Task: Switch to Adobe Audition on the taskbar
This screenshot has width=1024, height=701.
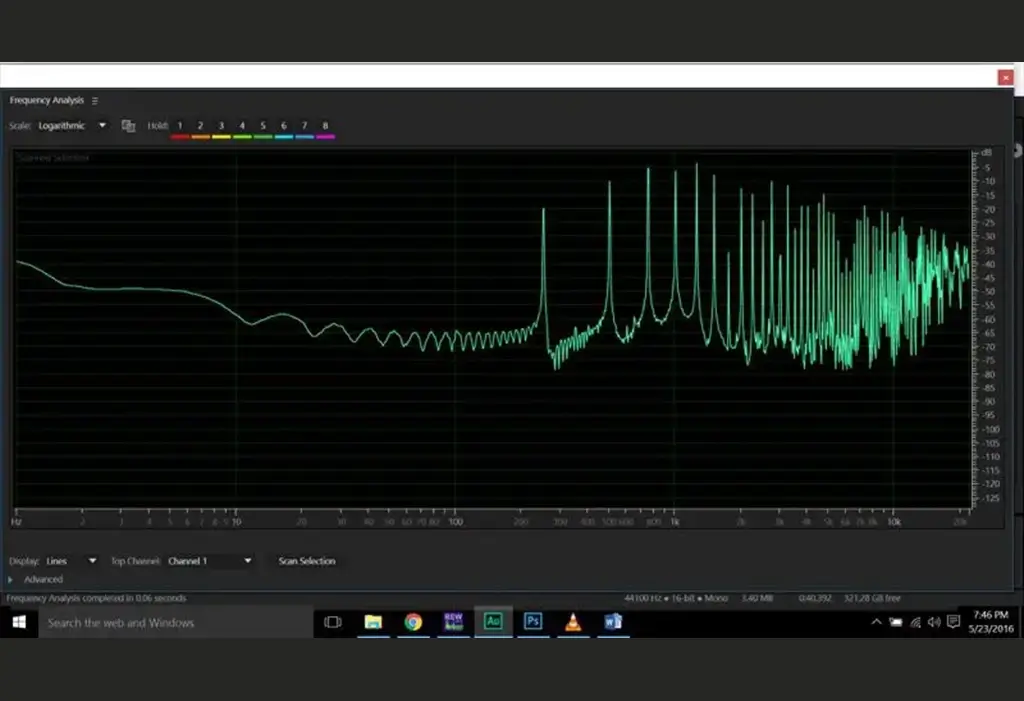Action: (493, 622)
